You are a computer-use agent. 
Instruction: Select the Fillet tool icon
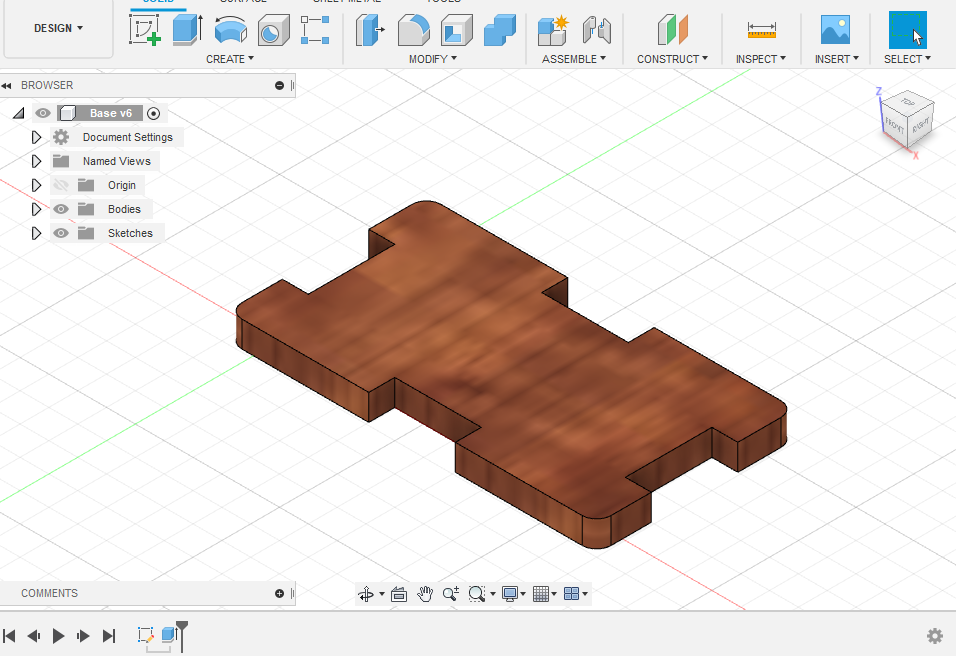click(x=413, y=30)
